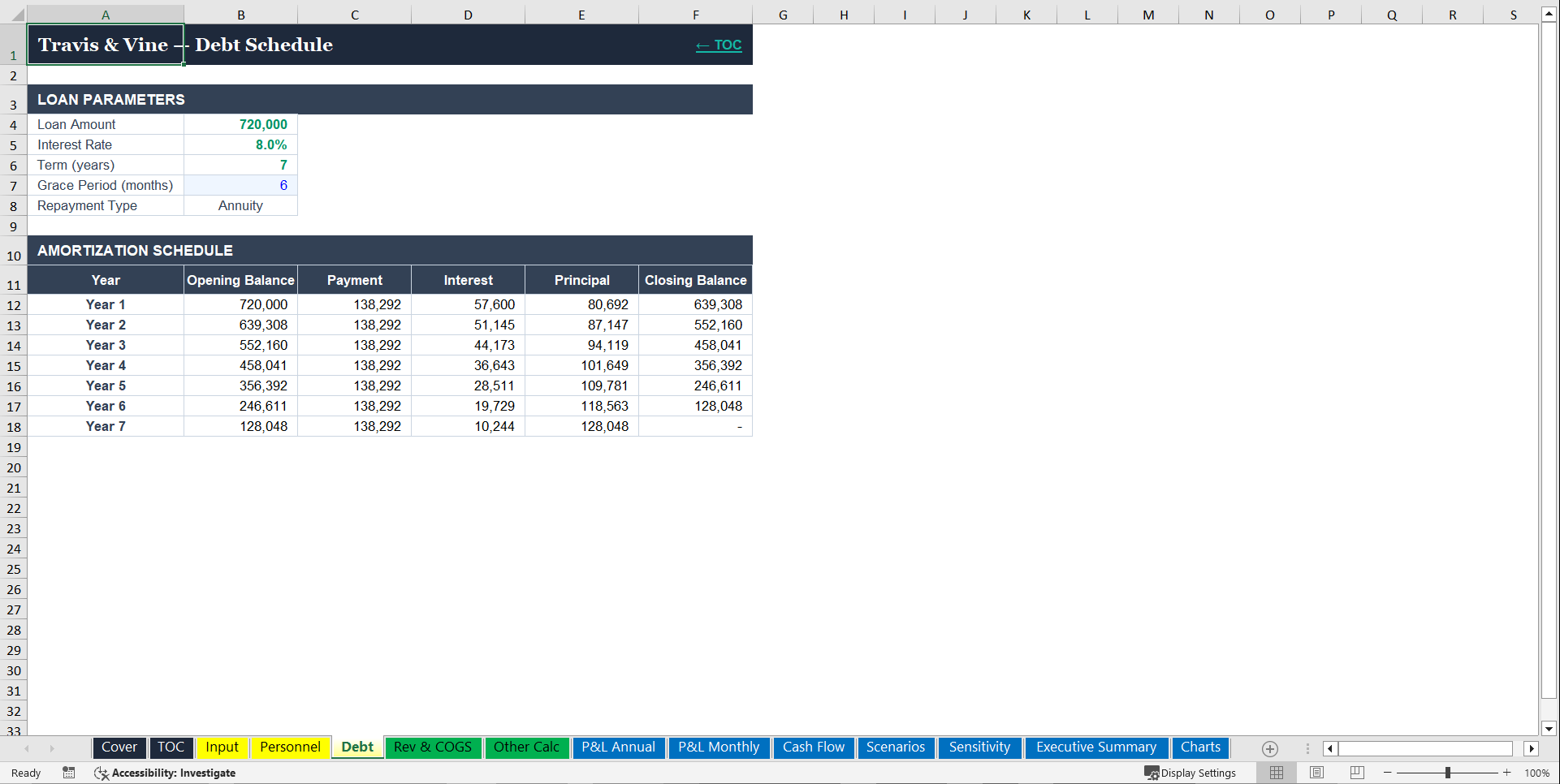Image resolution: width=1560 pixels, height=784 pixels.
Task: Select row 20 header
Action: [14, 467]
